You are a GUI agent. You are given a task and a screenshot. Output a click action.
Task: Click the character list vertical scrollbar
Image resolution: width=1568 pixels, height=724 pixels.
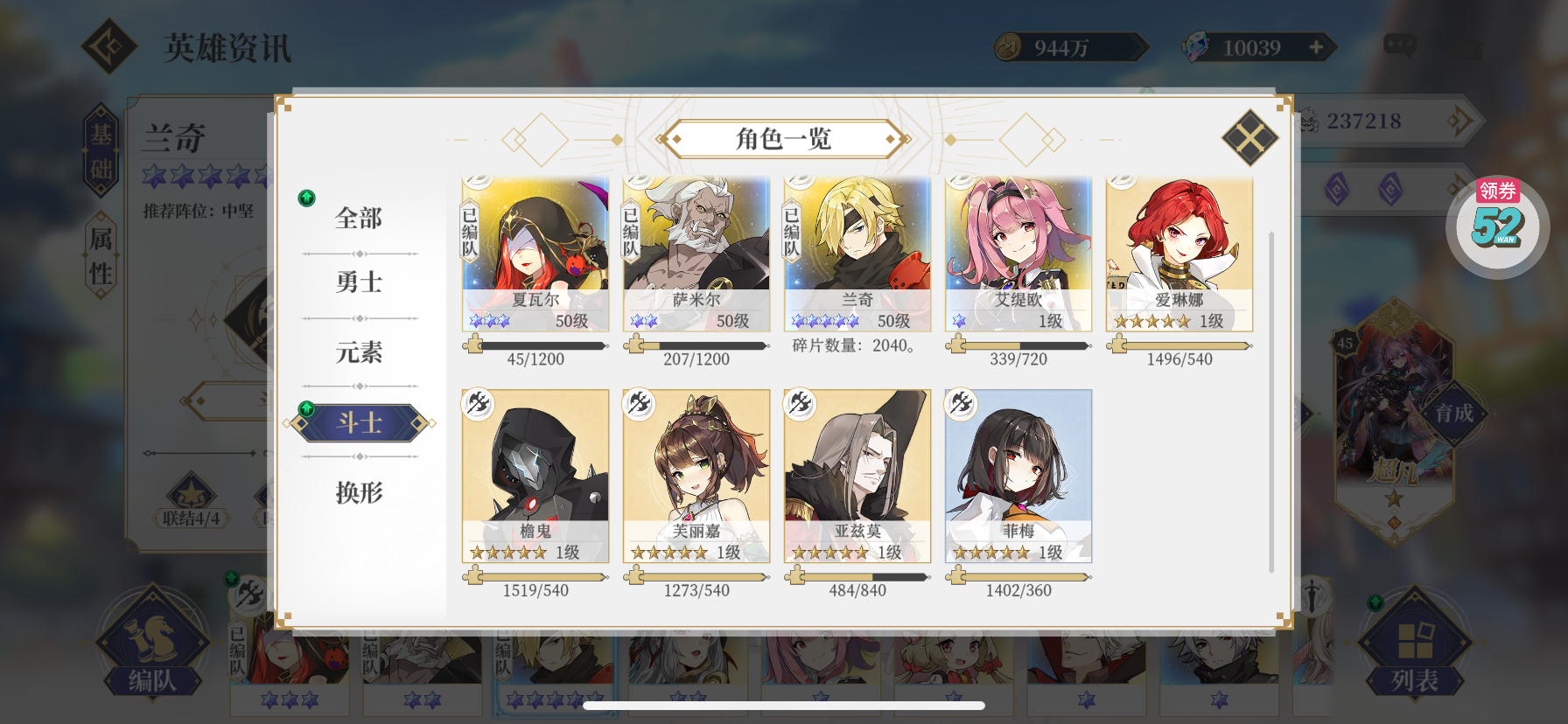[x=1271, y=402]
